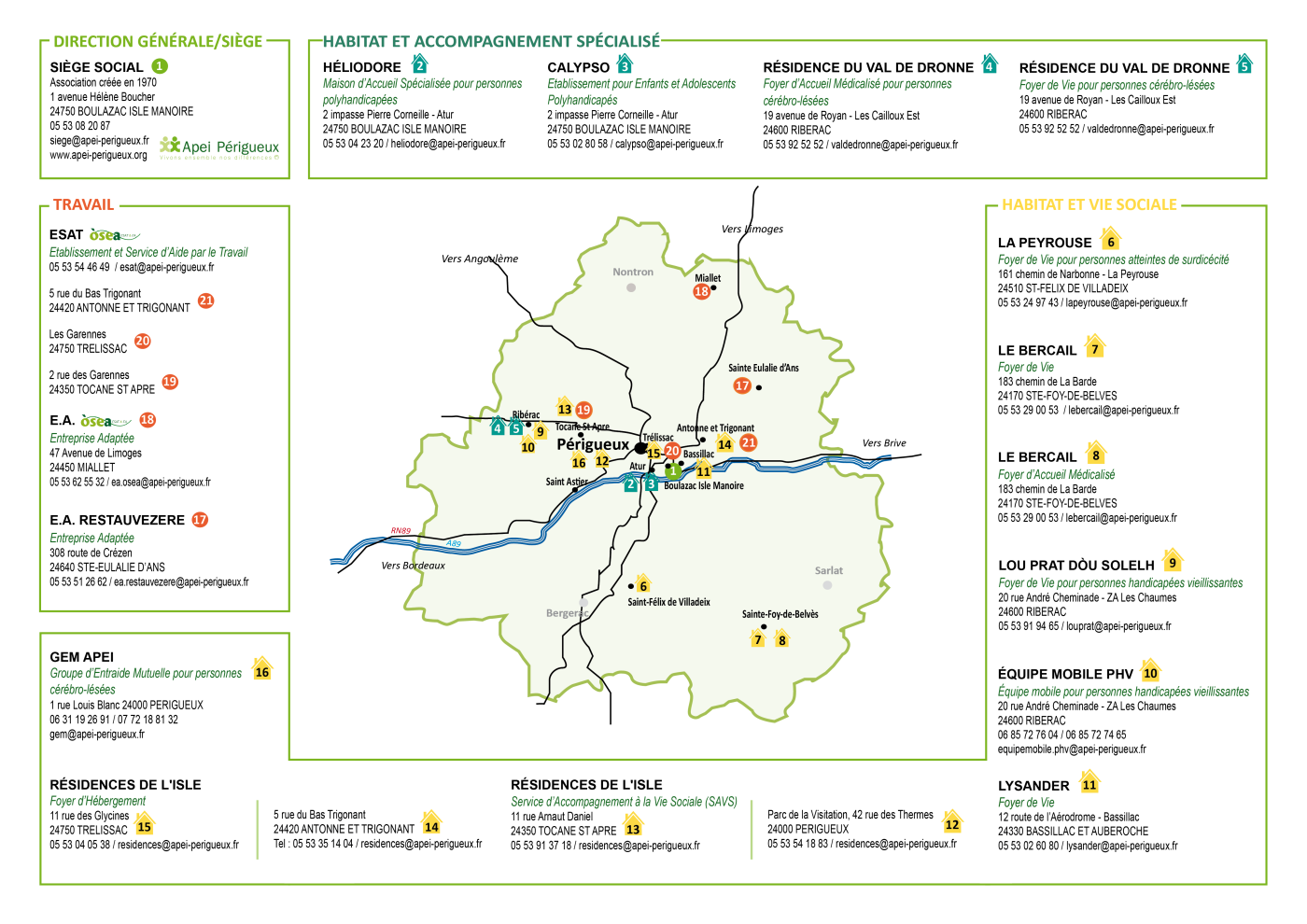Screen dimensions: 1307x924
Task: Click the 'Vers Bordeaux' direction label
Action: tap(413, 565)
